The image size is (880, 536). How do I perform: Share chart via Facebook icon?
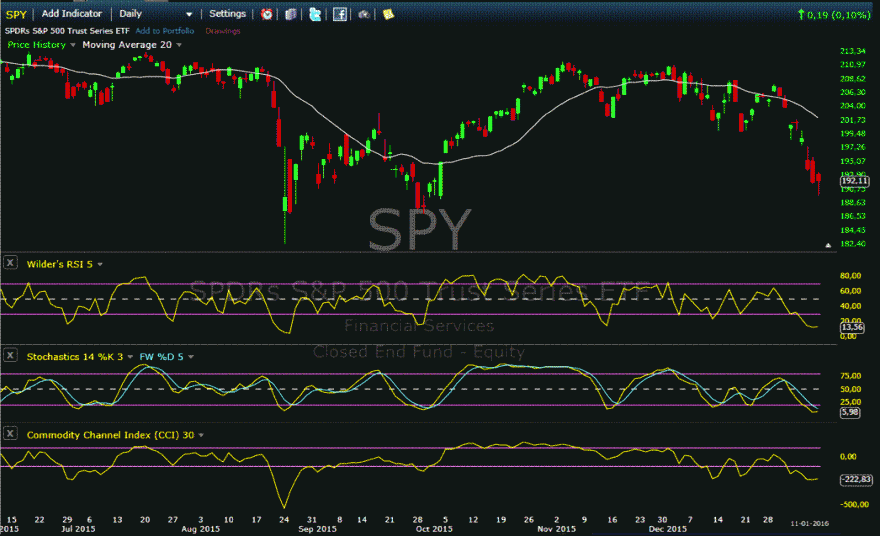(340, 14)
